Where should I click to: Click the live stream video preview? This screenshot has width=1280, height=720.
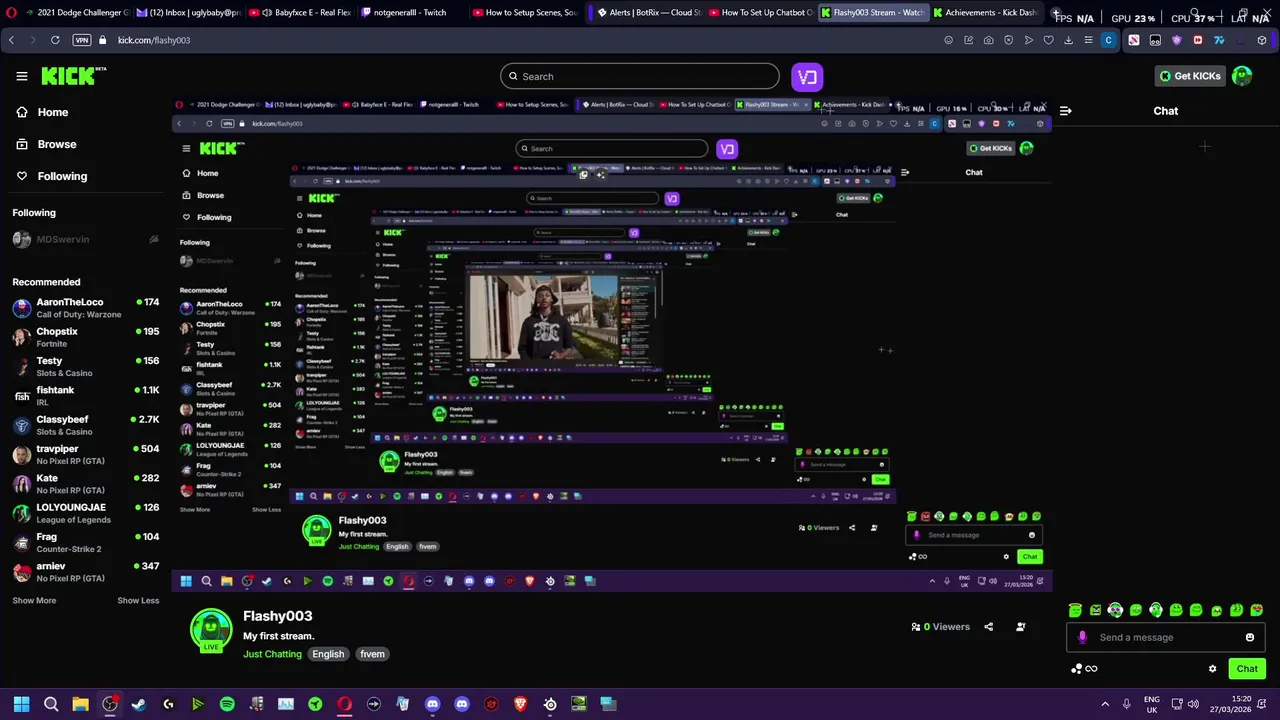(610, 345)
